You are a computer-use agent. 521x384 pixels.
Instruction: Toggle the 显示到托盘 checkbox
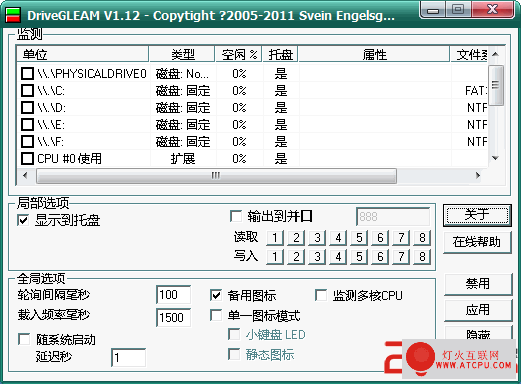point(23,220)
